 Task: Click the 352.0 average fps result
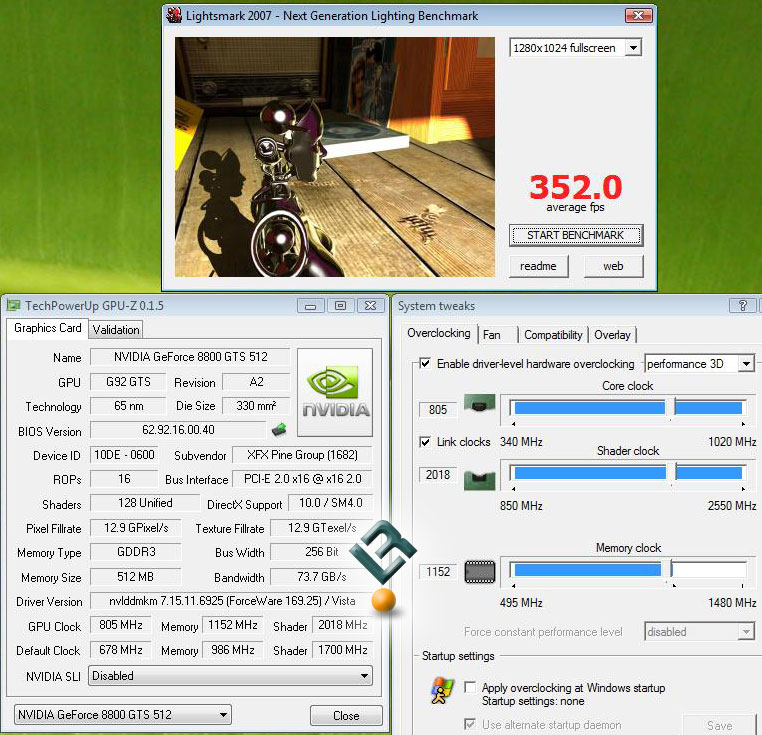tap(575, 188)
